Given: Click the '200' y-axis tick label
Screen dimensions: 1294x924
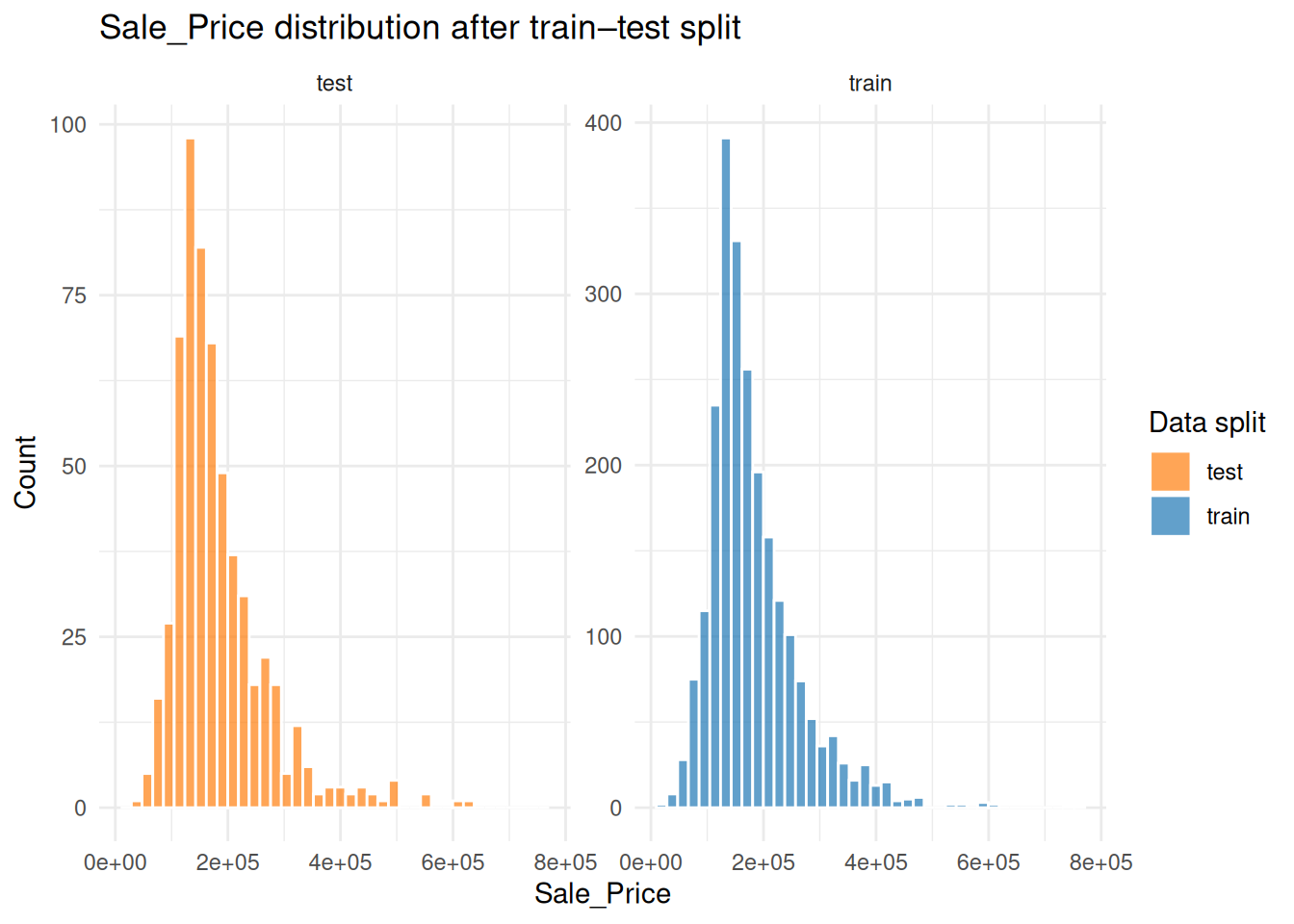Looking at the screenshot, I should (x=604, y=466).
